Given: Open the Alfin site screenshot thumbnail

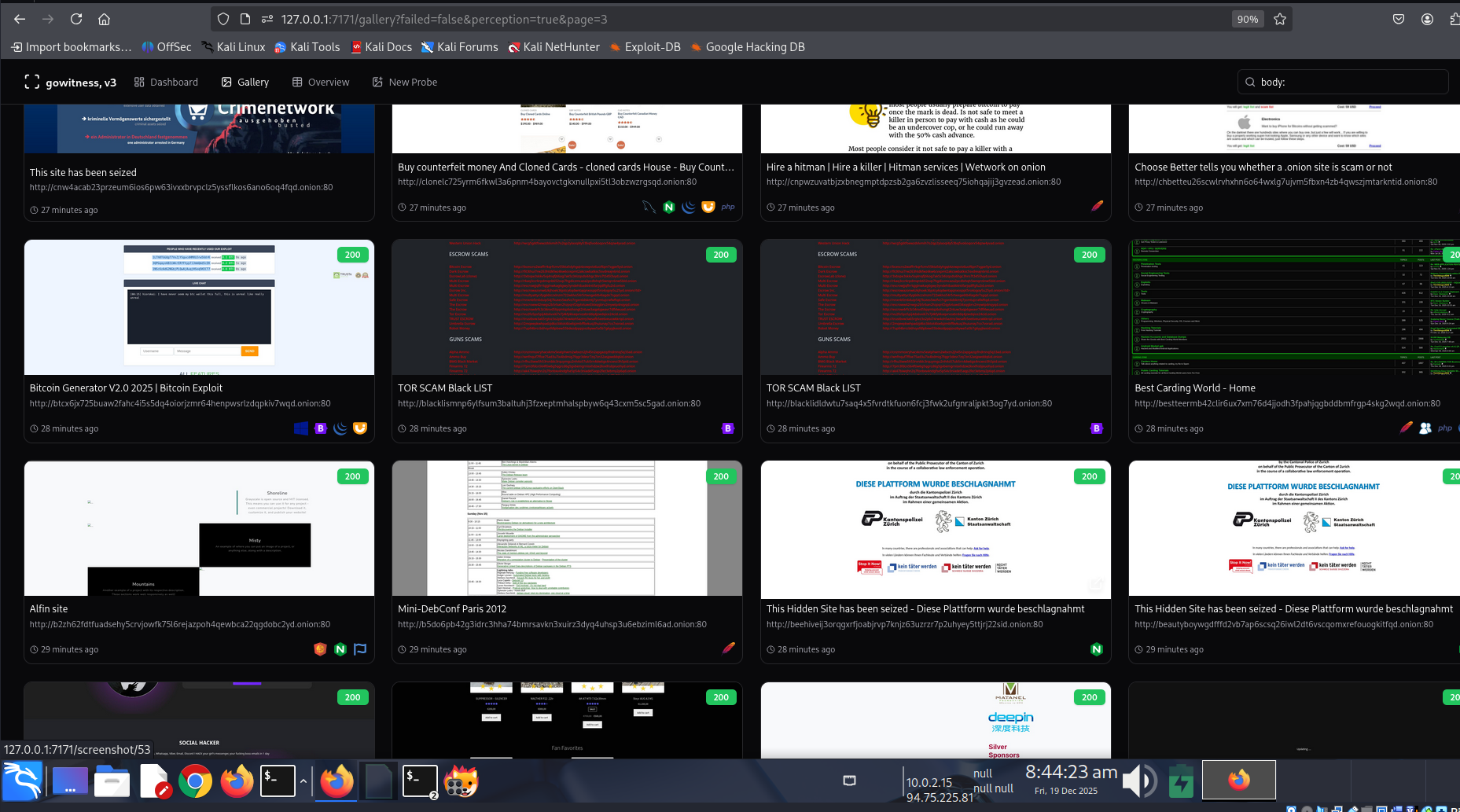Looking at the screenshot, I should pos(199,528).
